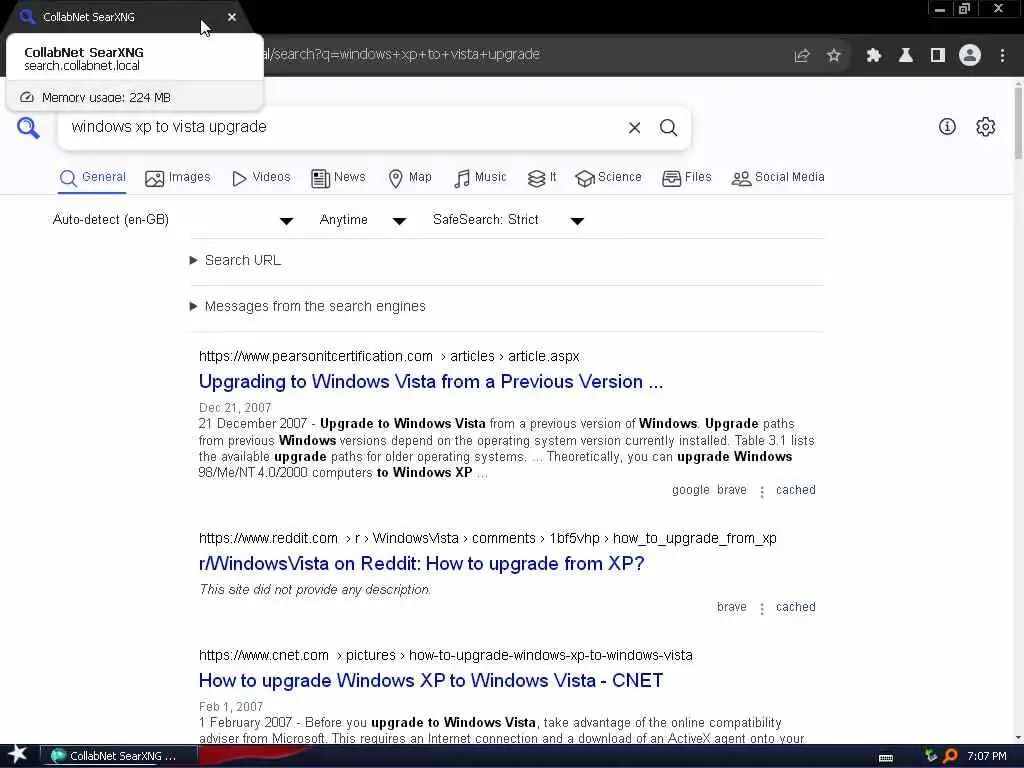Click the share page icon in address bar

[x=802, y=56]
